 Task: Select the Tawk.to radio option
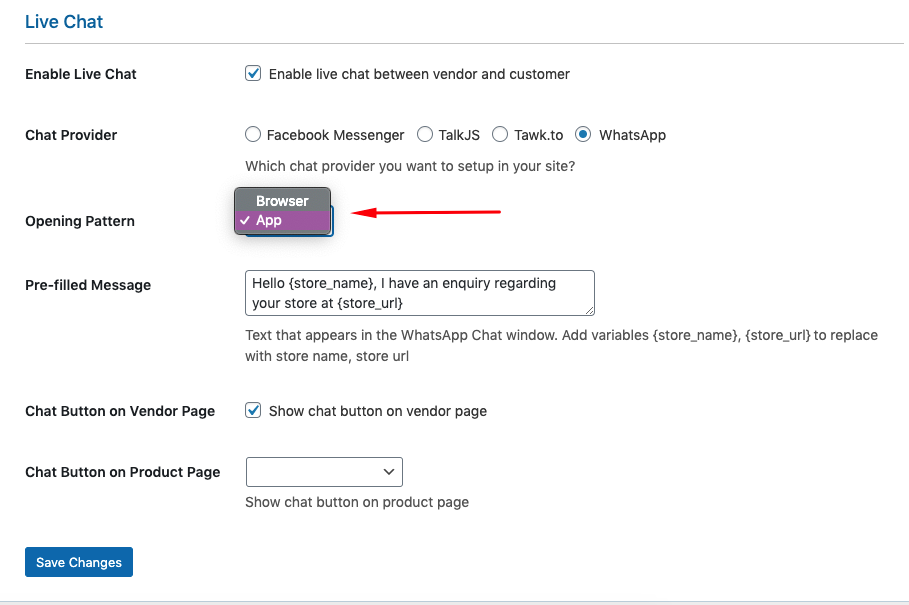(500, 134)
